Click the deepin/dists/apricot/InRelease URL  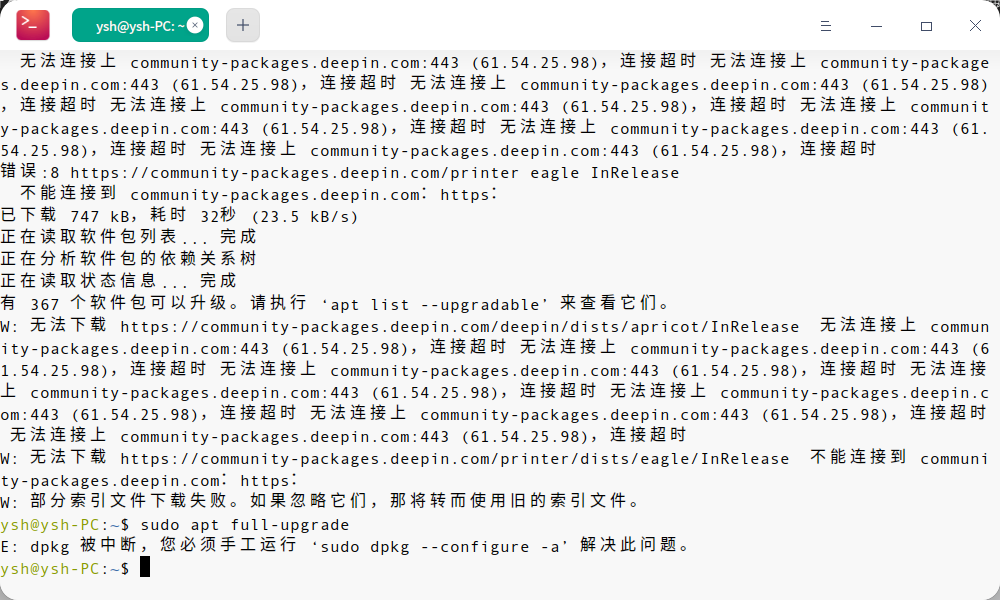click(459, 326)
